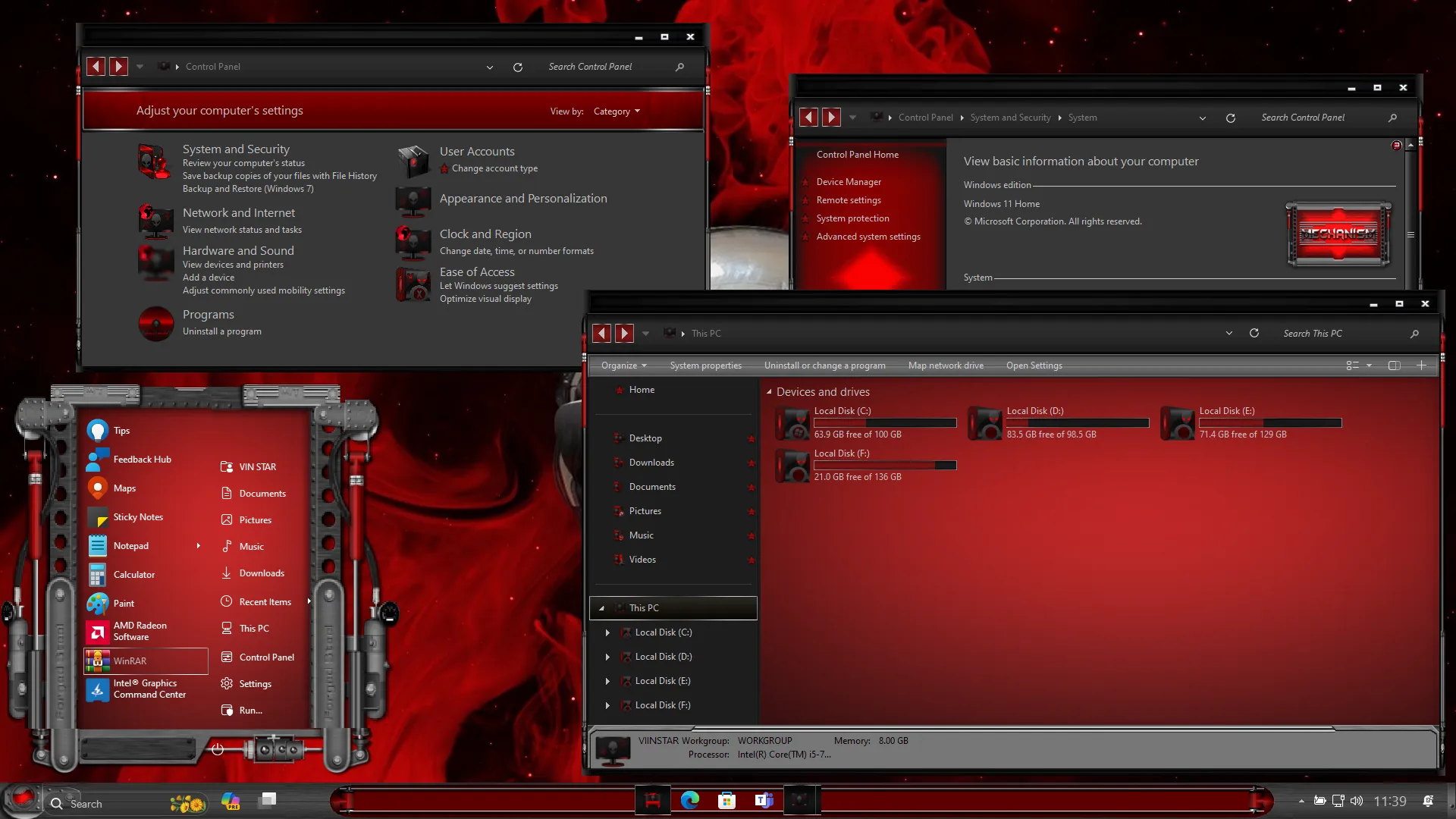The image size is (1456, 819).
Task: Go back in This PC window
Action: pyautogui.click(x=601, y=333)
